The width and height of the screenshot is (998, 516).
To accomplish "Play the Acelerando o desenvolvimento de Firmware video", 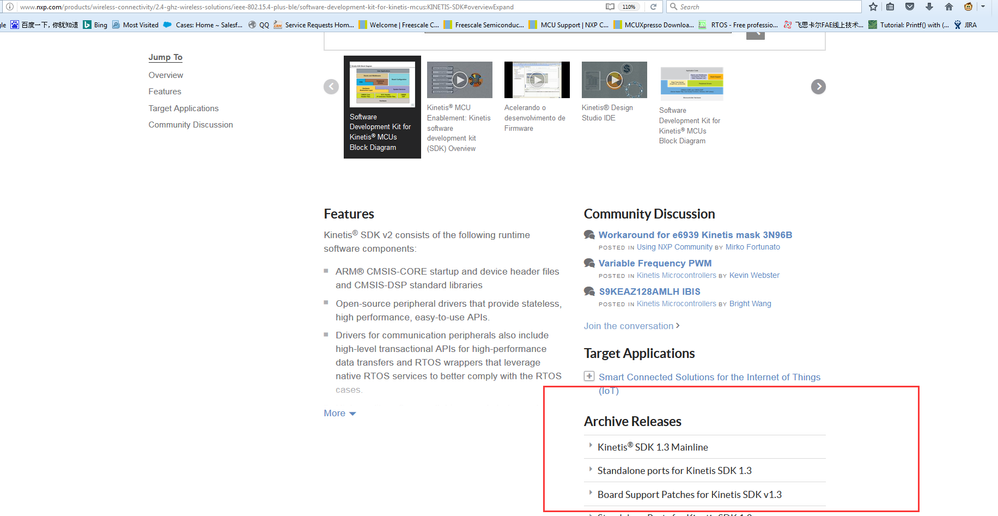I will pyautogui.click(x=537, y=80).
